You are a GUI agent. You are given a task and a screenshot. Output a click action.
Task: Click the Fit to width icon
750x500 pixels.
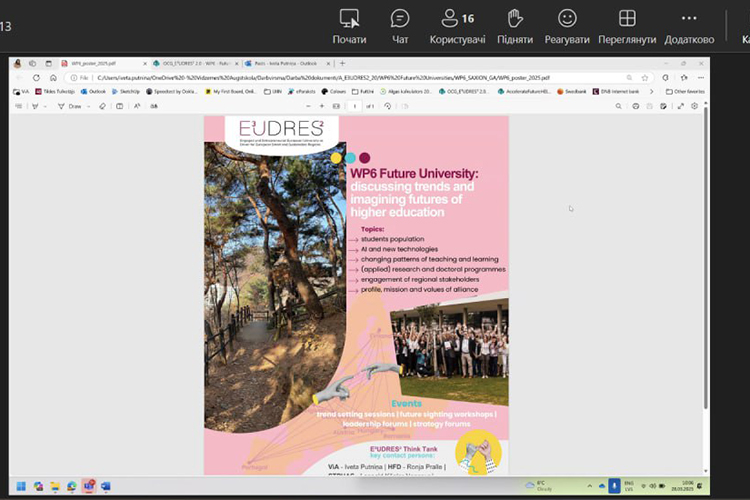pos(336,106)
